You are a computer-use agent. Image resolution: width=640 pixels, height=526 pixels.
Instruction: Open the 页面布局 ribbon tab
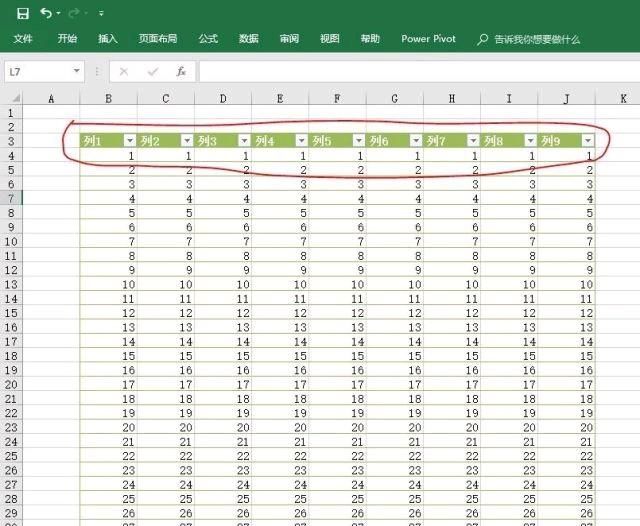tap(158, 39)
